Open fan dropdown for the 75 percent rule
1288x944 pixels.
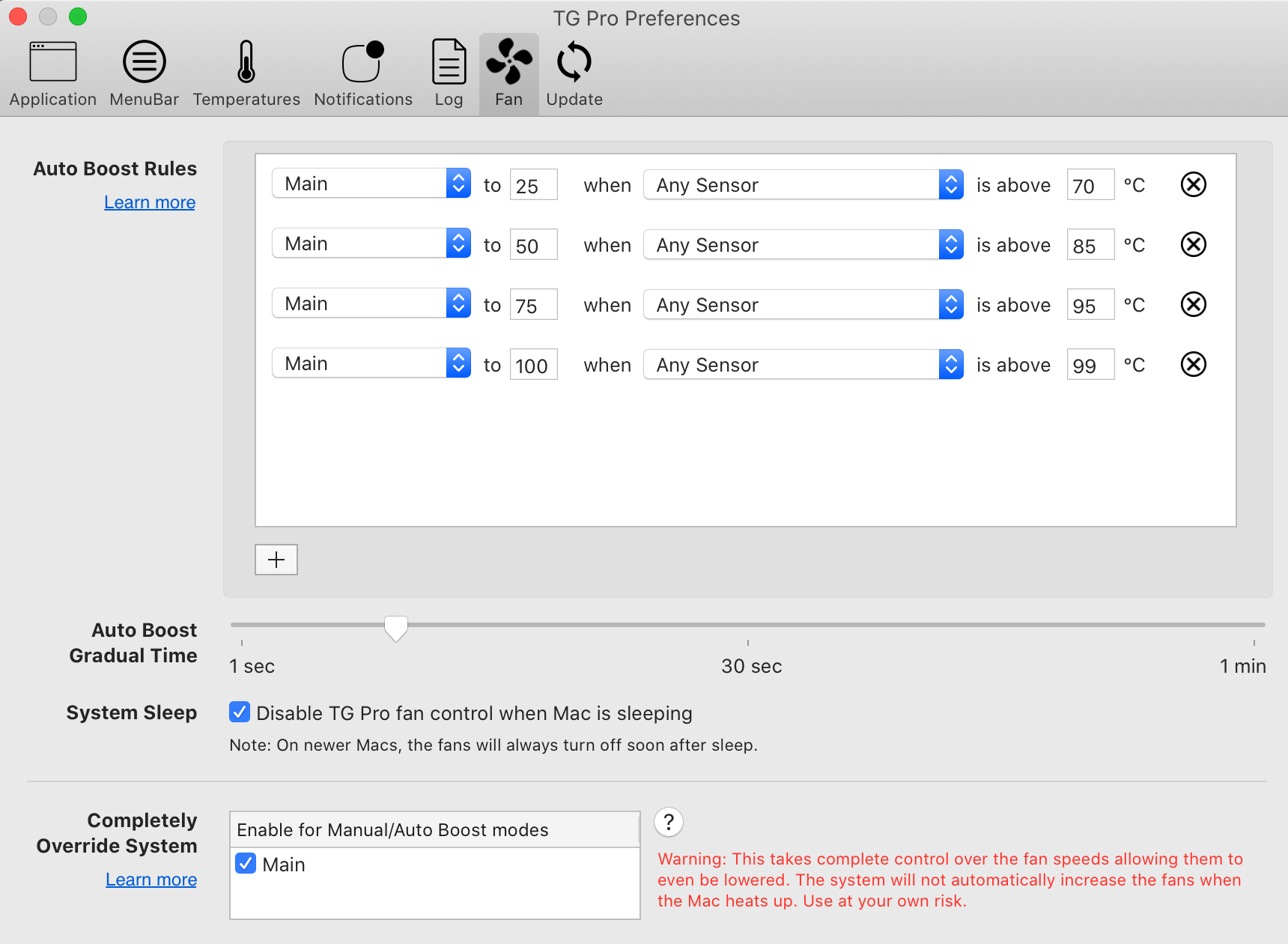pyautogui.click(x=371, y=303)
